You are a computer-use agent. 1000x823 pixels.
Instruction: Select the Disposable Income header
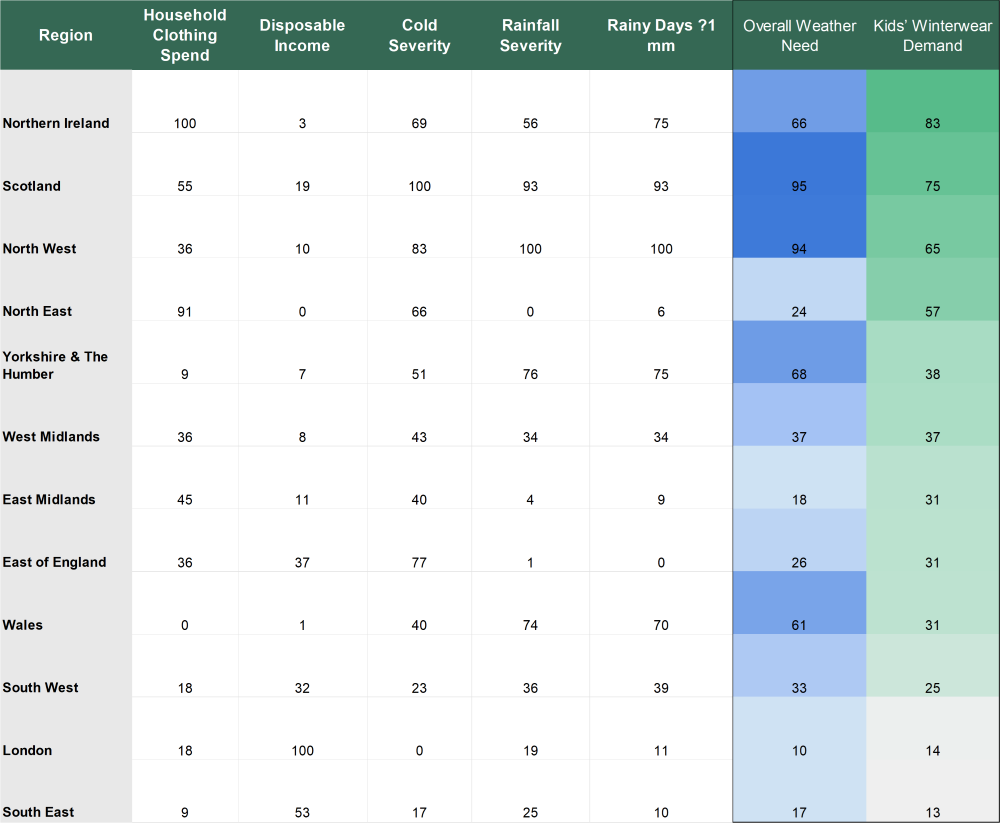[x=302, y=35]
